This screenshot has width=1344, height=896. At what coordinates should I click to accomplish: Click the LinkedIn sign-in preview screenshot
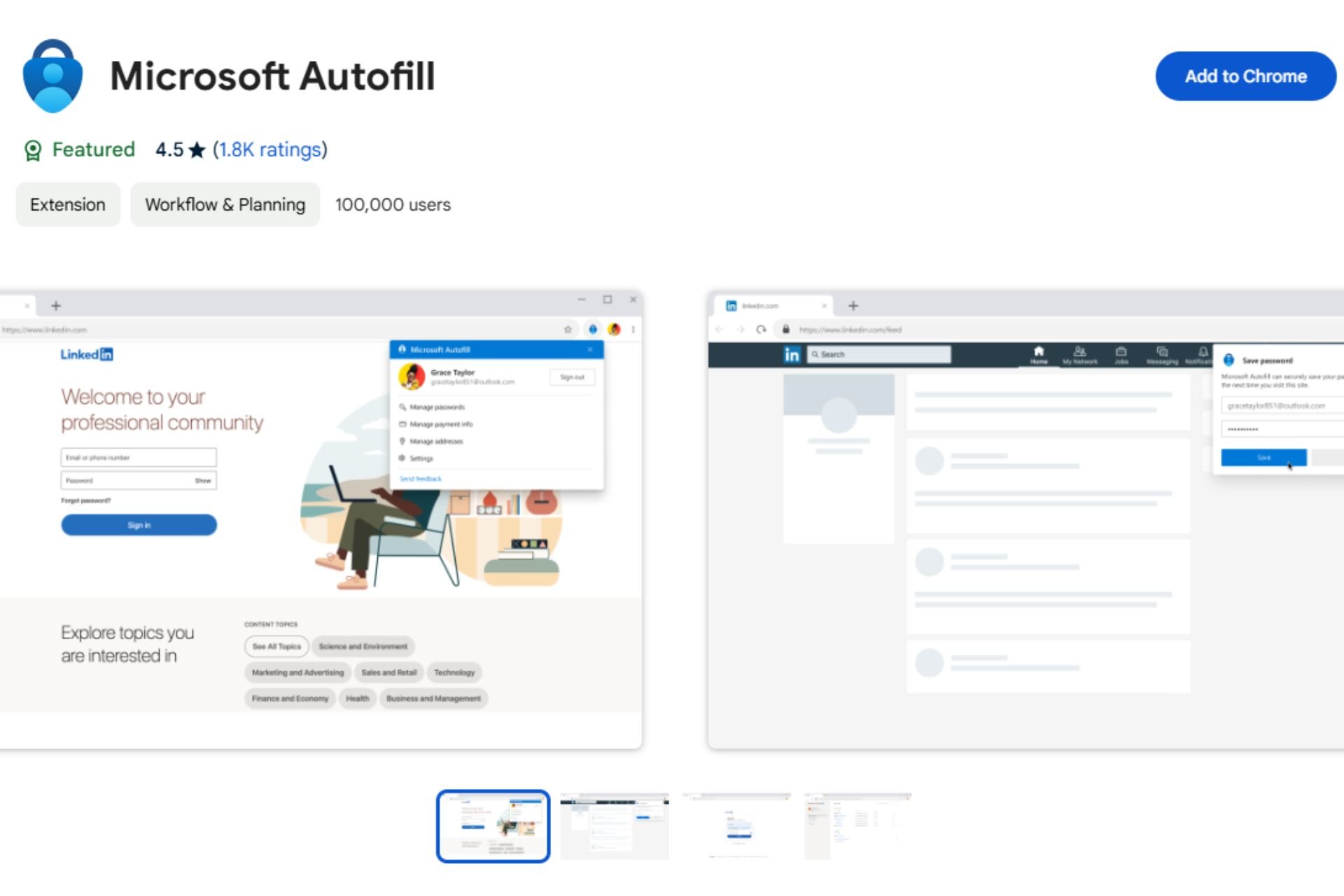[321, 519]
